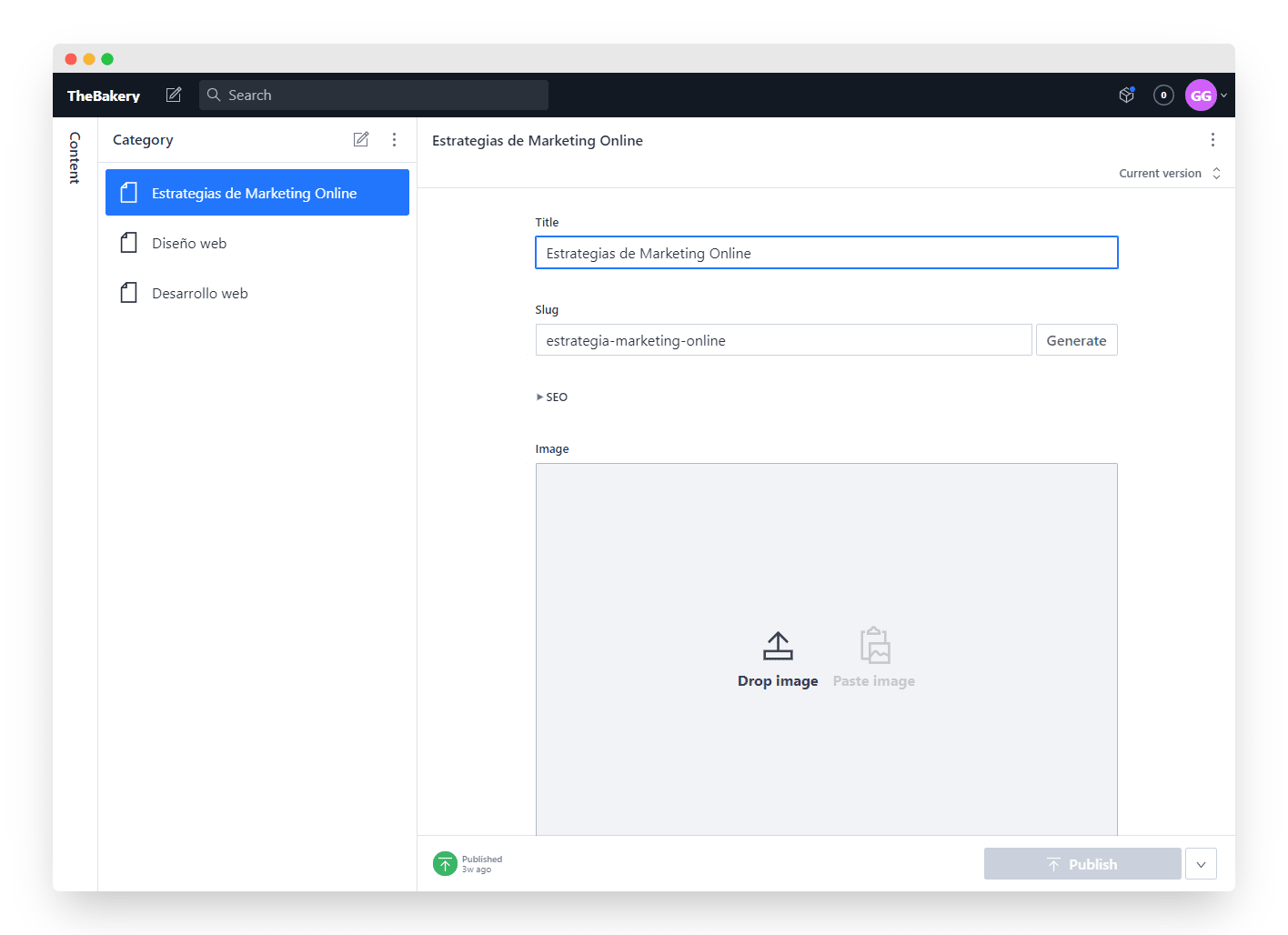Focus the Search field in the top bar
Screen dimensions: 1288x935
[374, 95]
